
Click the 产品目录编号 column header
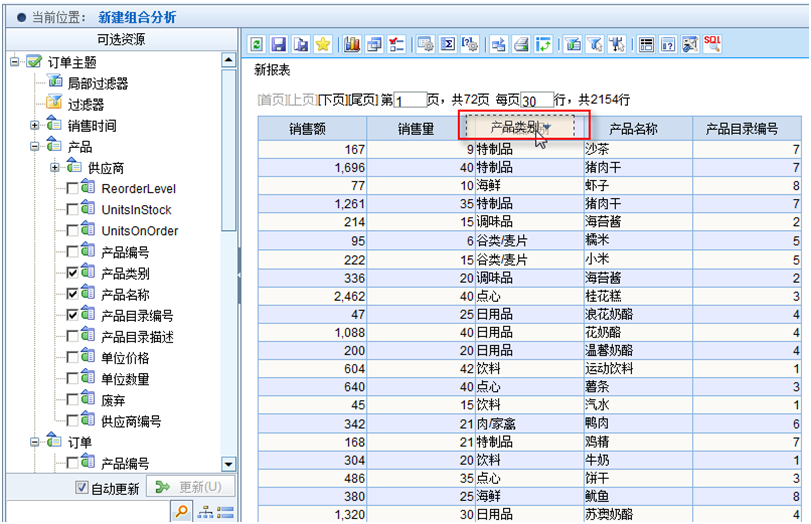coord(747,129)
